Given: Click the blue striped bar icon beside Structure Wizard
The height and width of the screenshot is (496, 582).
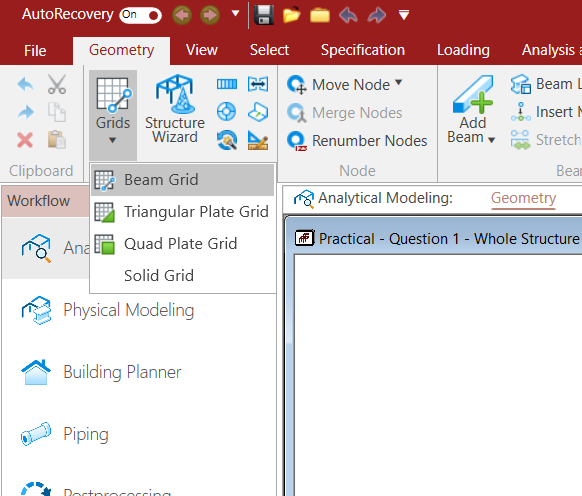Looking at the screenshot, I should [227, 84].
